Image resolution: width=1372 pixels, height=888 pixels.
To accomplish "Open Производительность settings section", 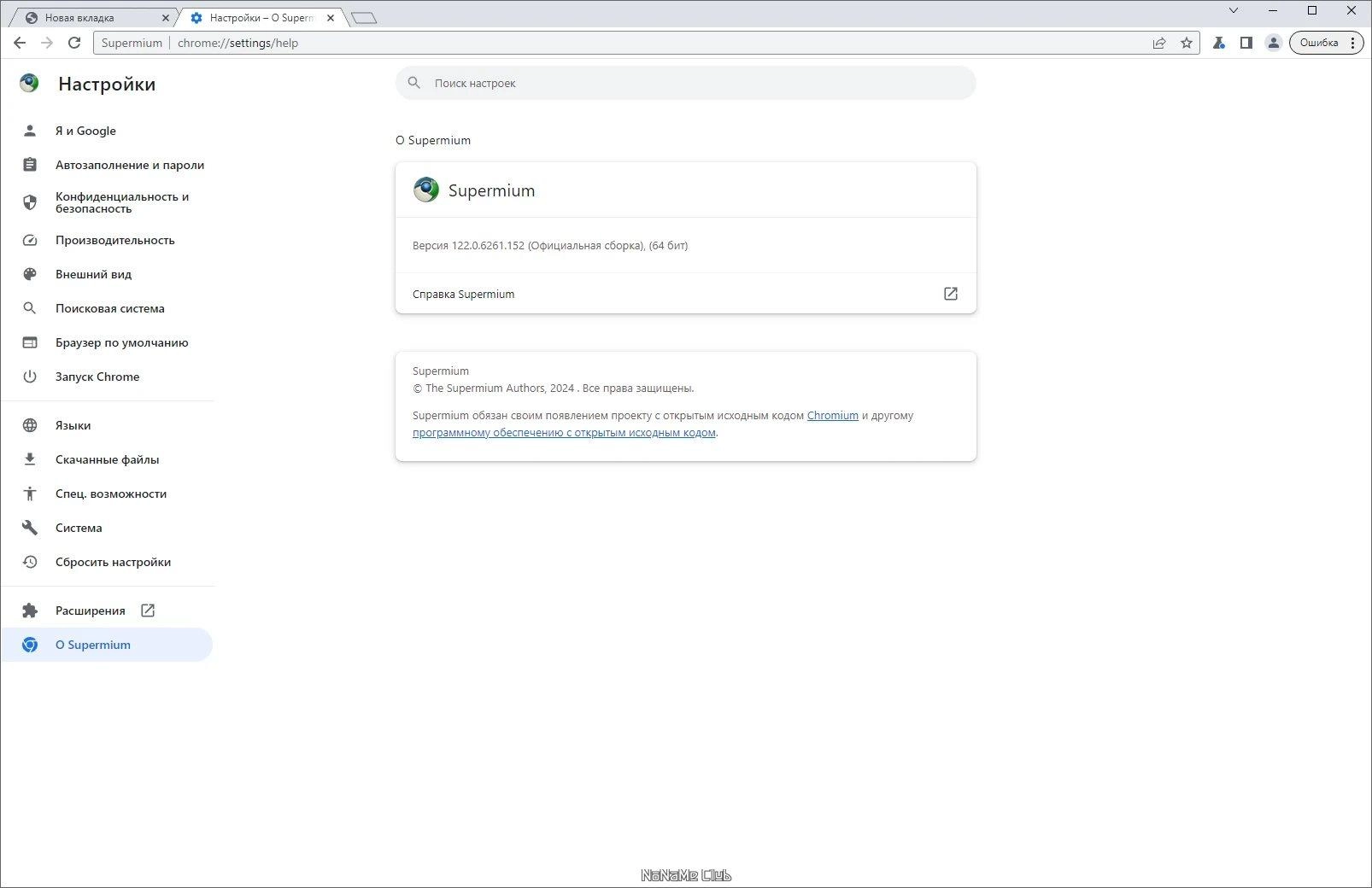I will (x=107, y=240).
